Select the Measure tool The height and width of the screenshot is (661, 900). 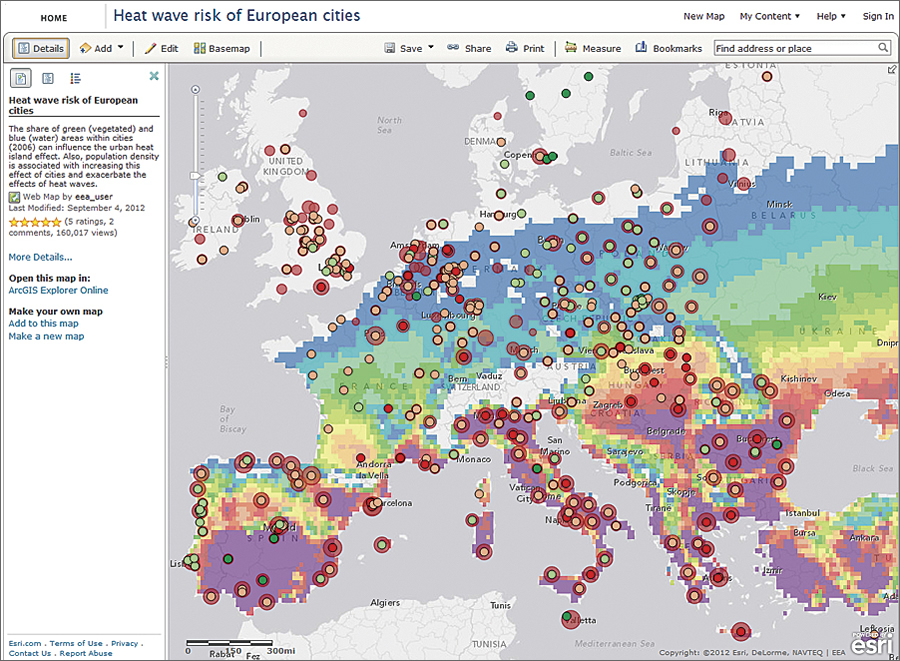593,49
